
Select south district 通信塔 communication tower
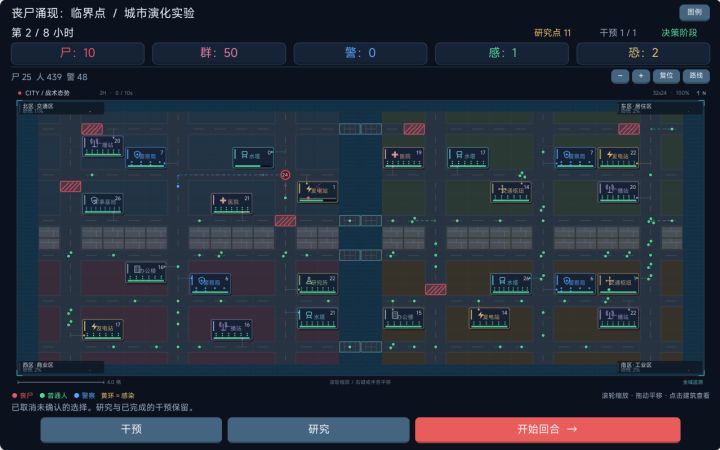(x=618, y=284)
